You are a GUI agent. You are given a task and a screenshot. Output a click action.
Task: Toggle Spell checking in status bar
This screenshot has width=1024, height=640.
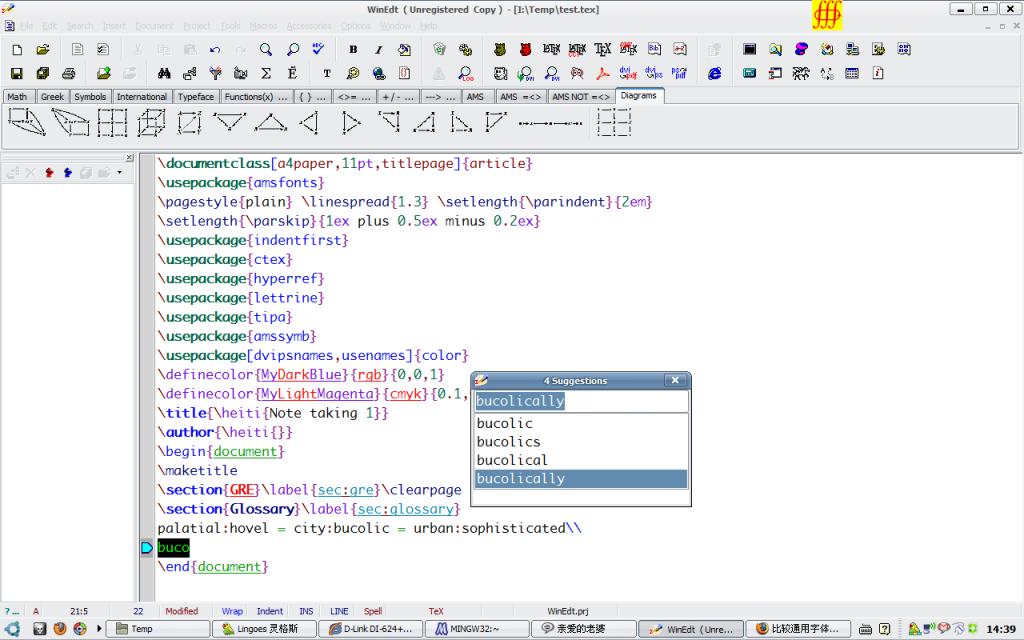[x=373, y=611]
